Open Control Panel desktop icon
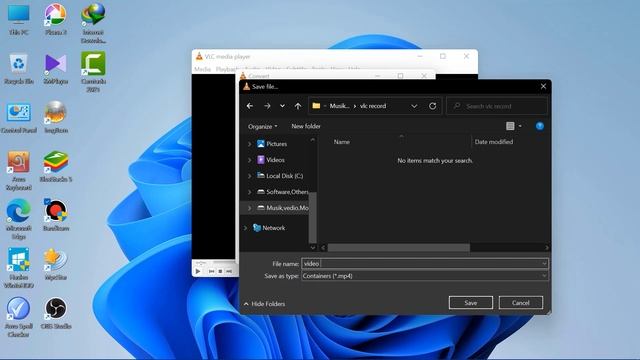 coord(19,118)
